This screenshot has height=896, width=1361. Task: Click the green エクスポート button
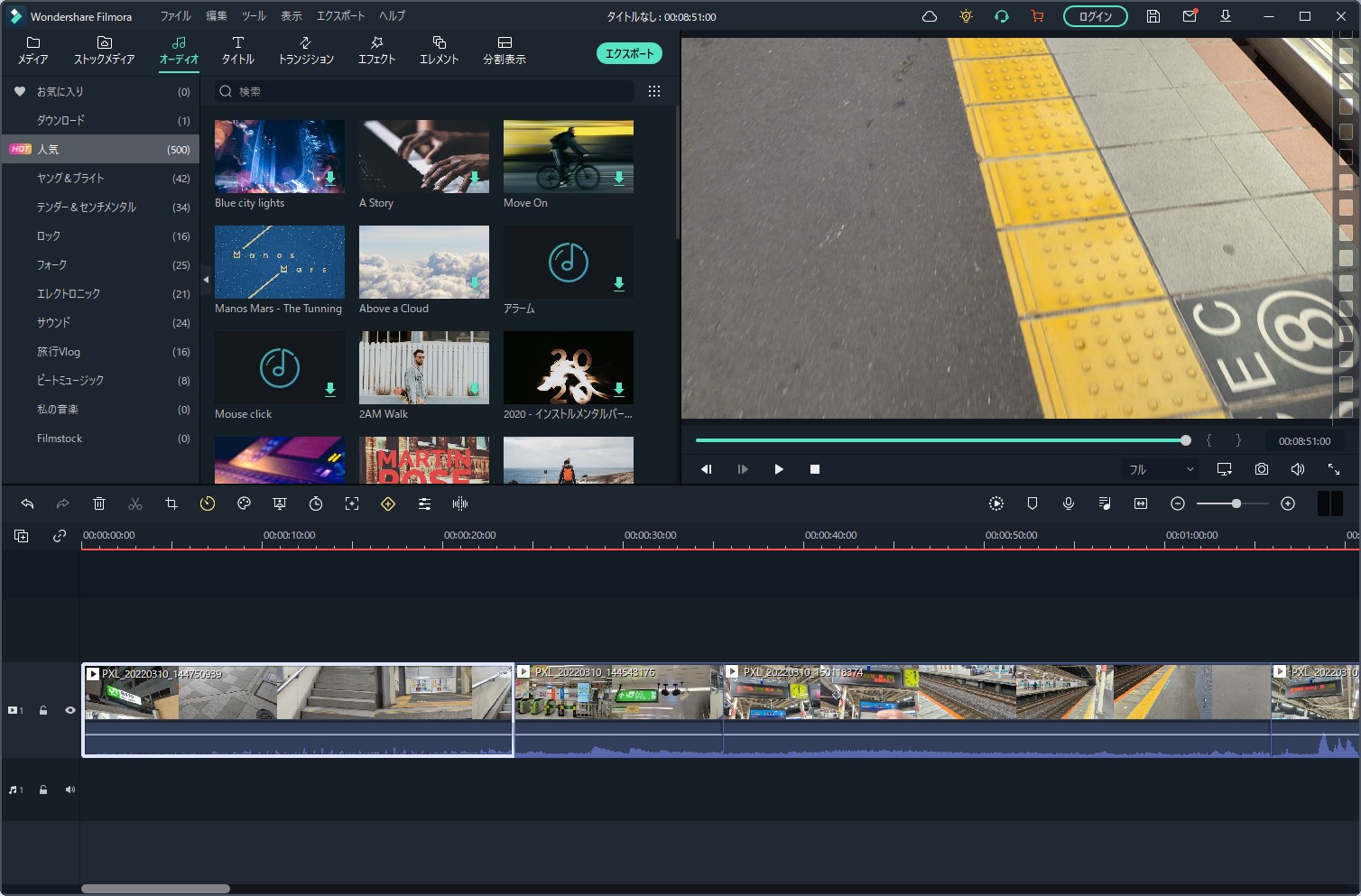[629, 53]
